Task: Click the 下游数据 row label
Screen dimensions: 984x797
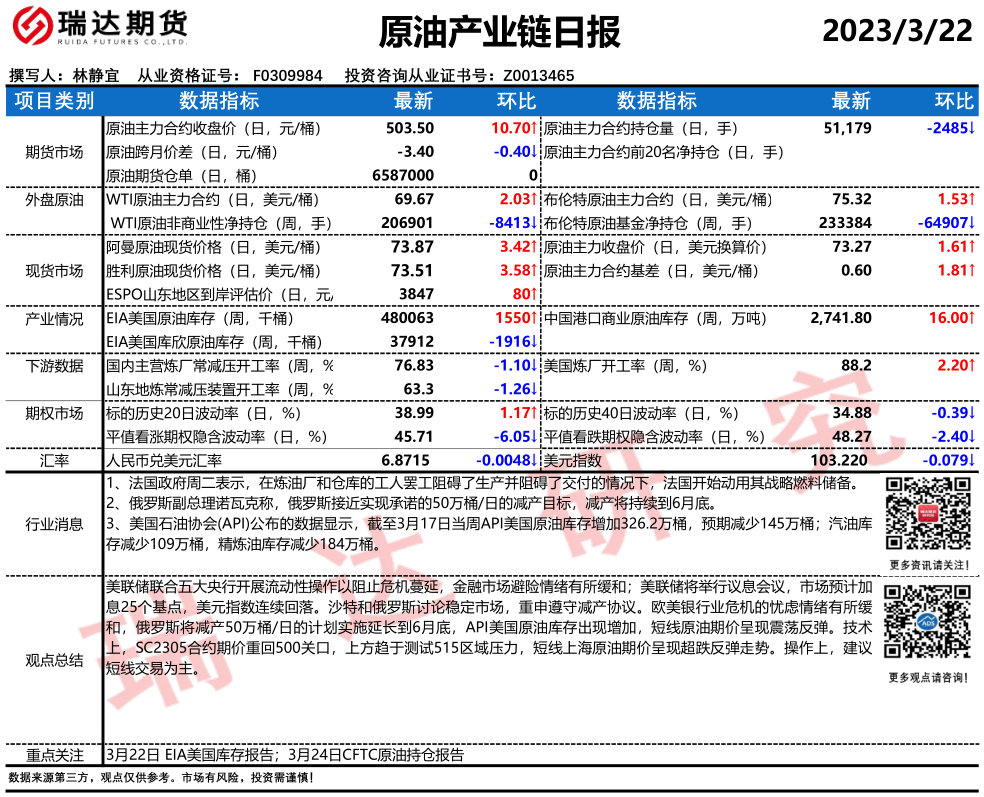Action: click(x=54, y=366)
